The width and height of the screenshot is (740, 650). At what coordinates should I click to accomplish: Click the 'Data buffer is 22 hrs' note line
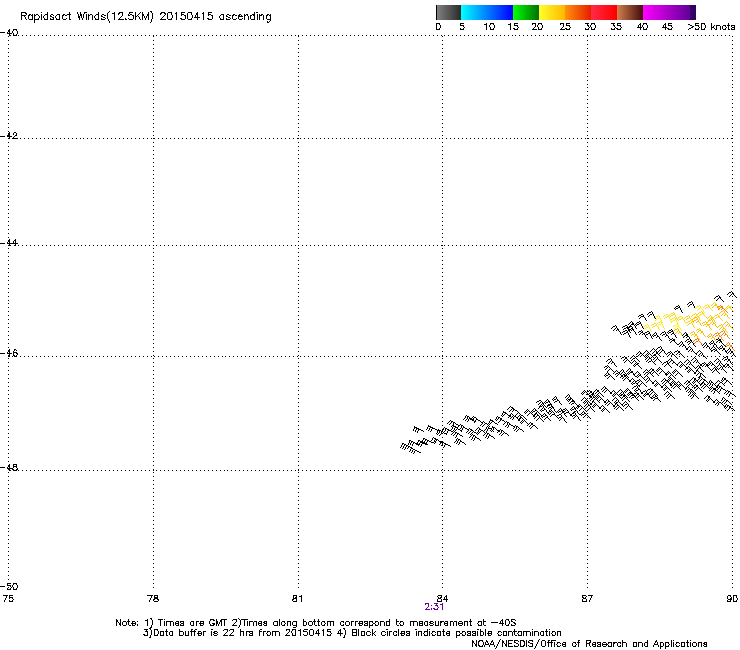click(352, 633)
